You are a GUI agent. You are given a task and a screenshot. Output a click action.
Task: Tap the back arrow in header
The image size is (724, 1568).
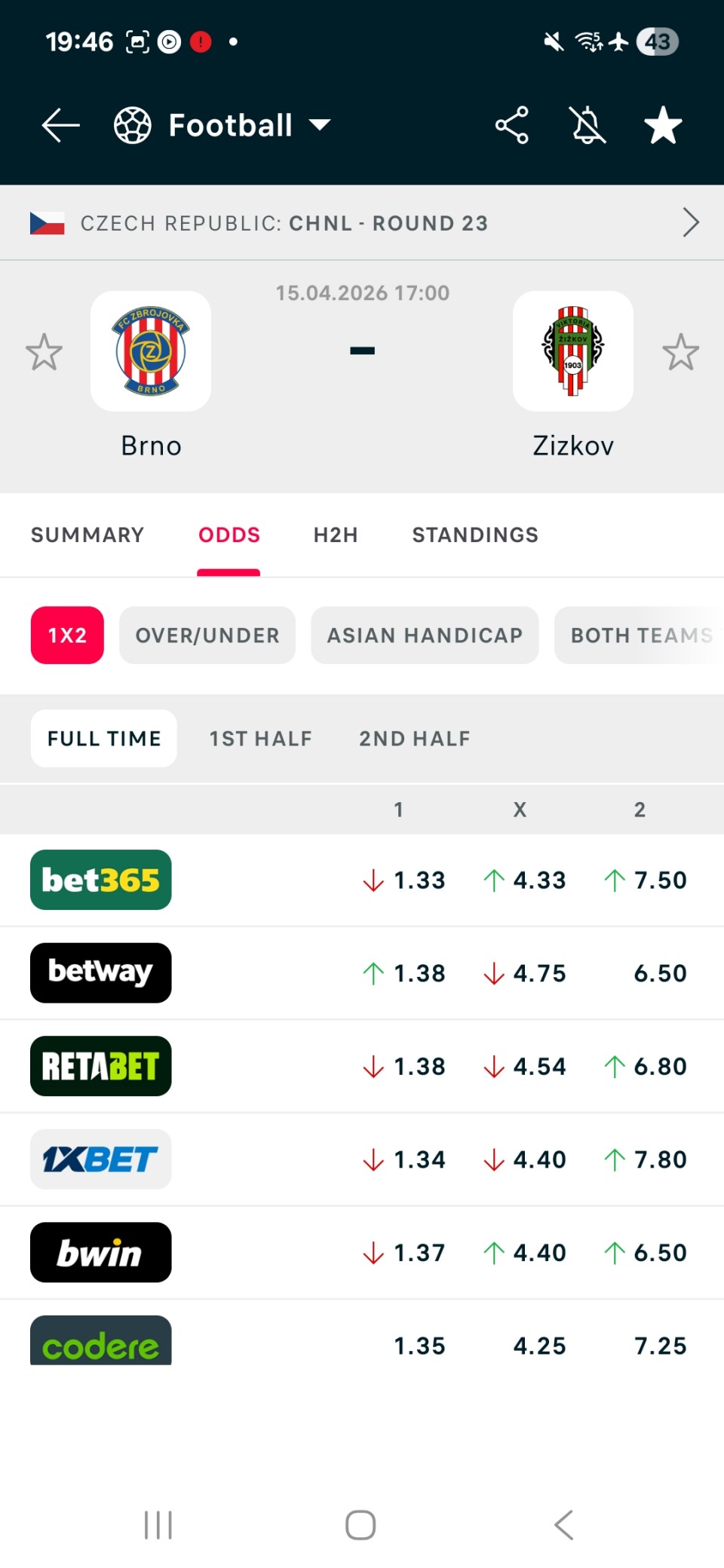pyautogui.click(x=60, y=125)
